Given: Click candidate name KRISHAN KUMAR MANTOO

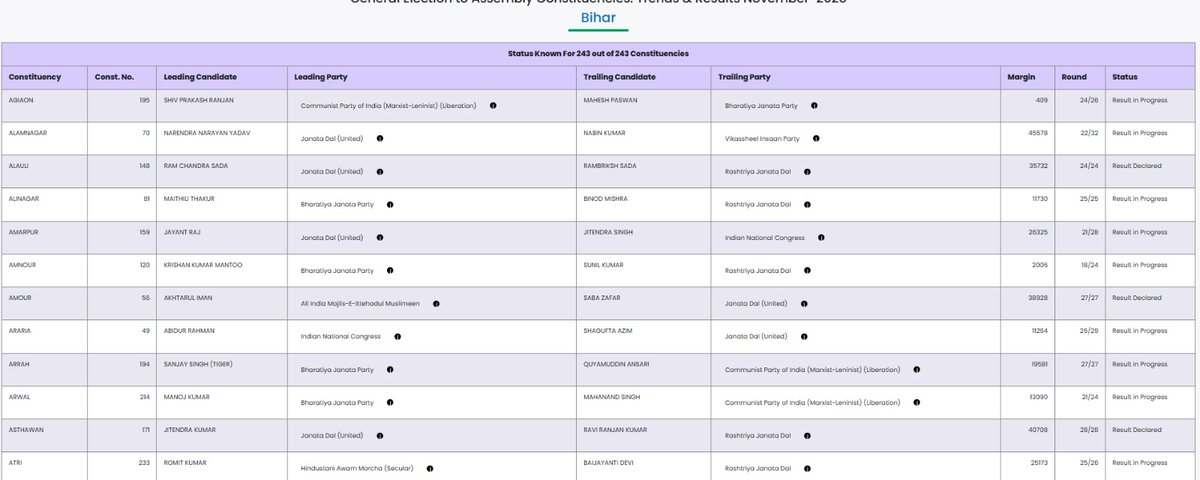Looking at the screenshot, I should [203, 265].
